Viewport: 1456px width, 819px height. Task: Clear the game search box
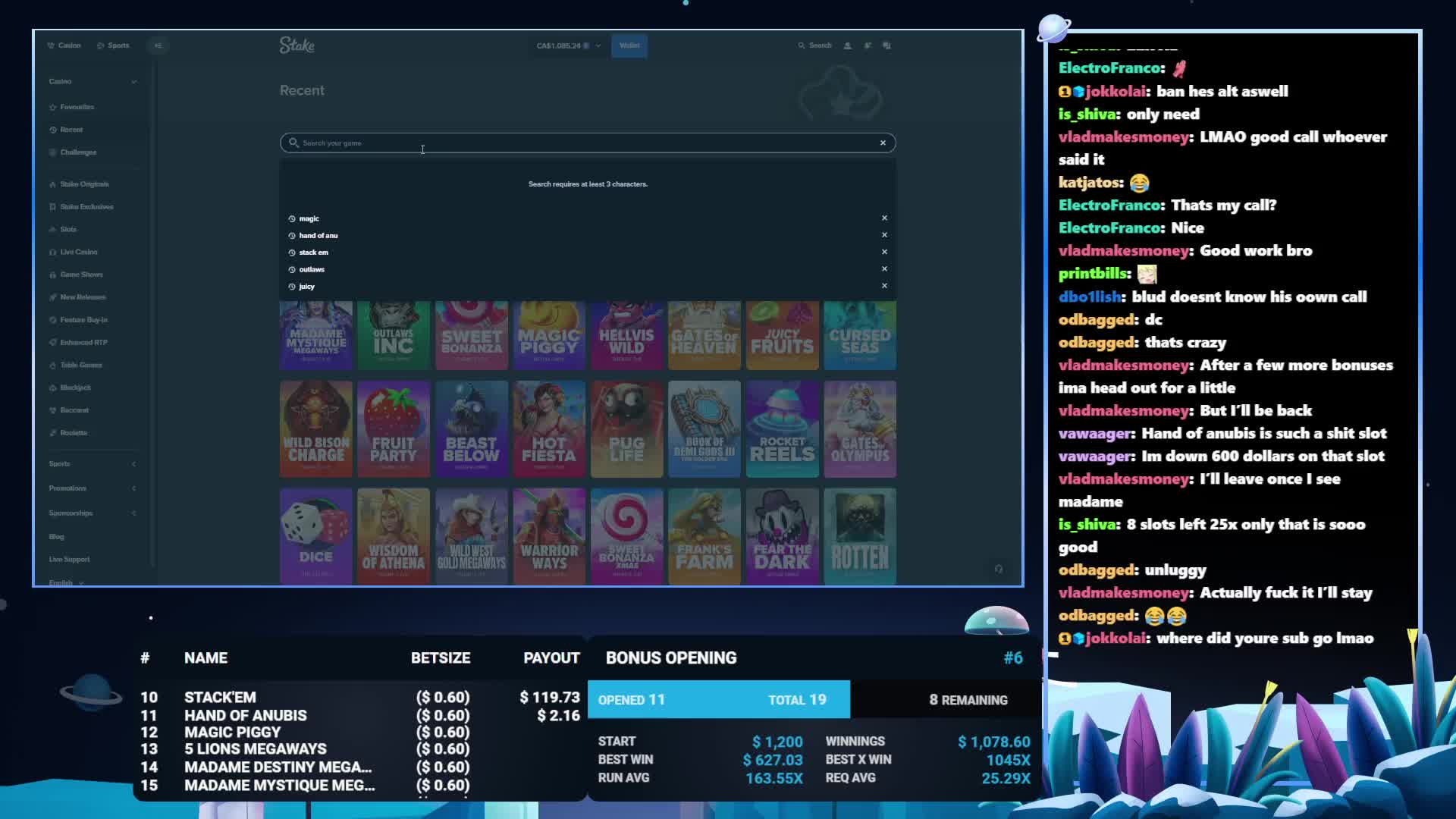(x=883, y=143)
